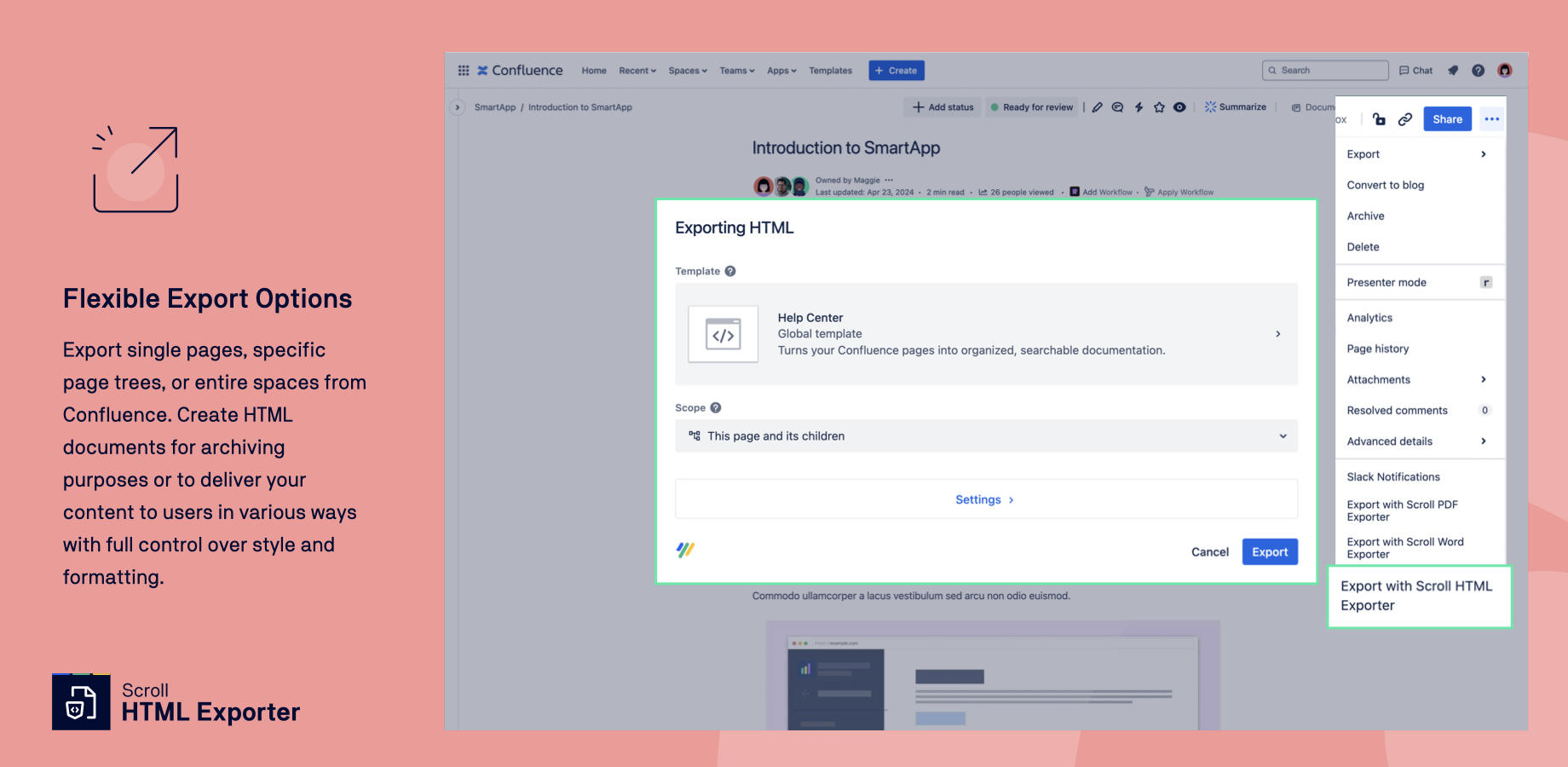The image size is (1568, 767).
Task: Open the app switcher grid icon
Action: (x=464, y=70)
